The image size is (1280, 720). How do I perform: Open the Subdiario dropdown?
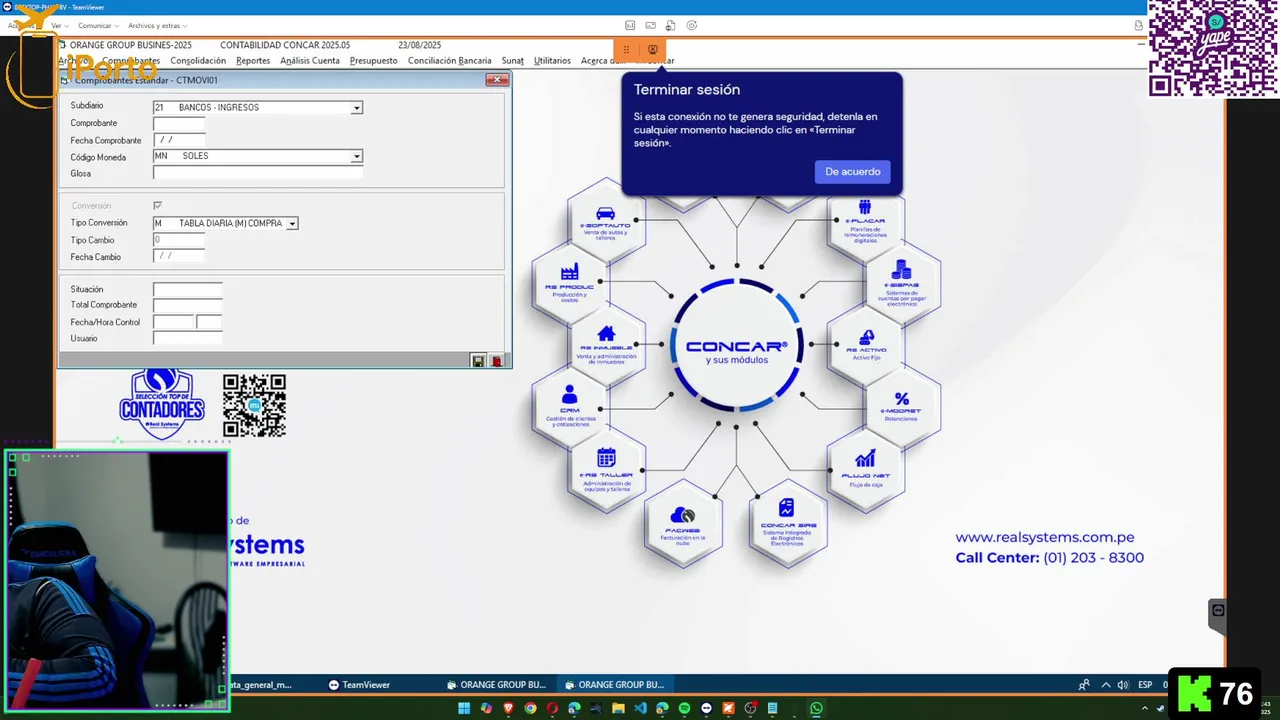(x=357, y=108)
